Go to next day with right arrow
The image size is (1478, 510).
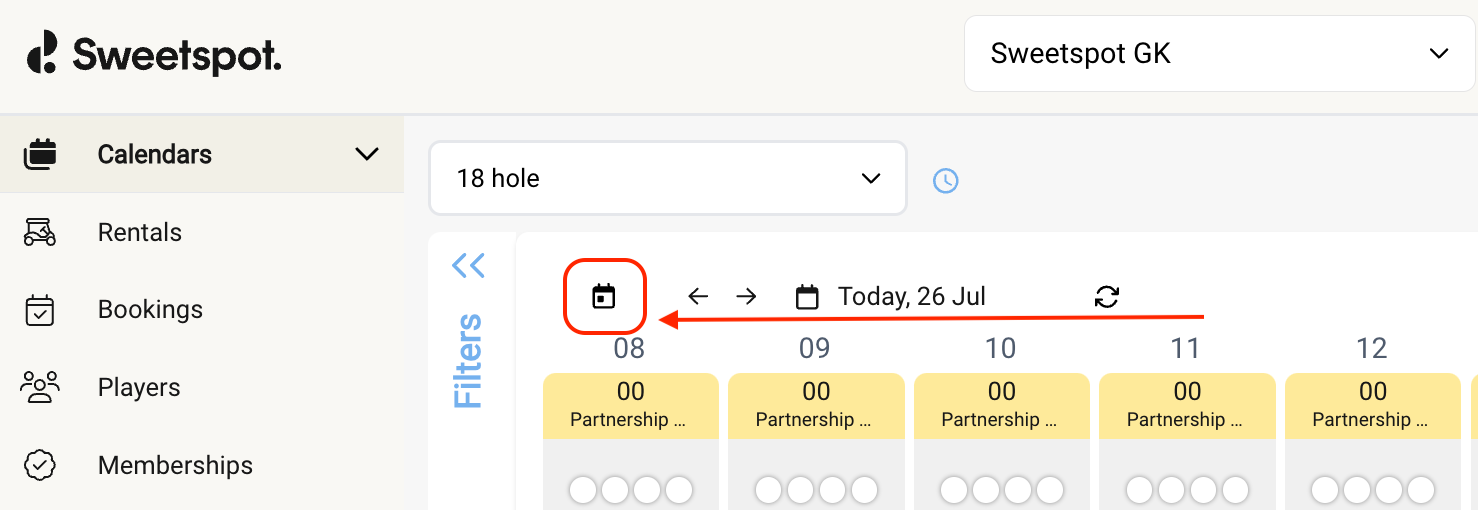click(746, 296)
